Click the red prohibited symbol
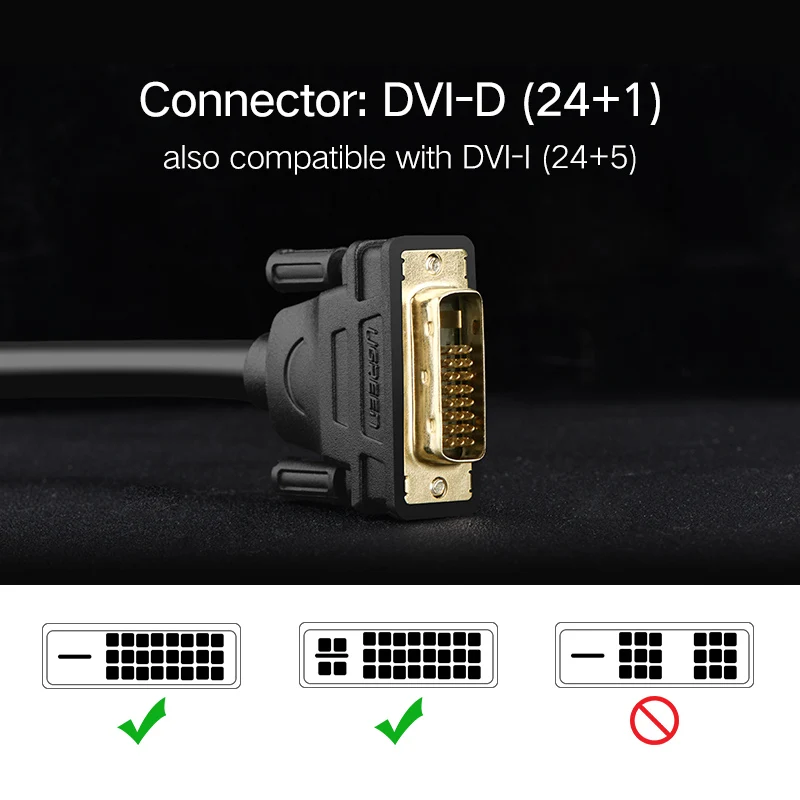Viewport: 800px width, 800px height. pos(655,720)
